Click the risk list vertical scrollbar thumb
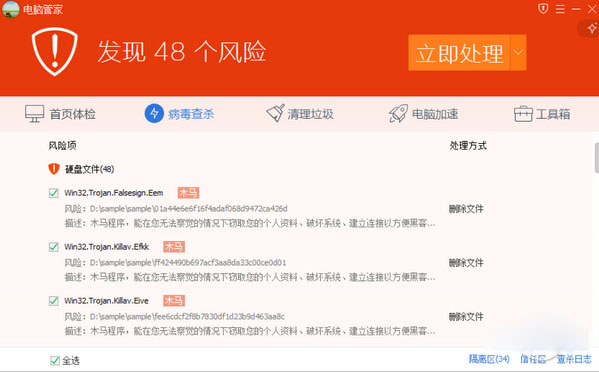 point(597,158)
